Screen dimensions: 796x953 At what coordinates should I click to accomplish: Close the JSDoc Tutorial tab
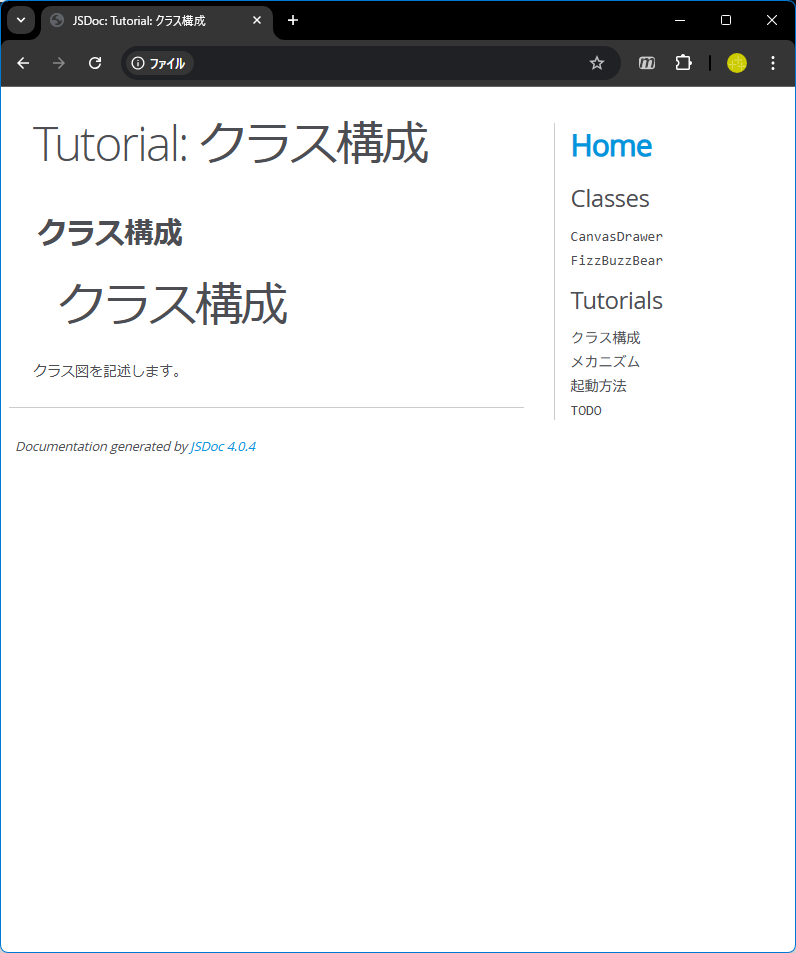pos(257,20)
